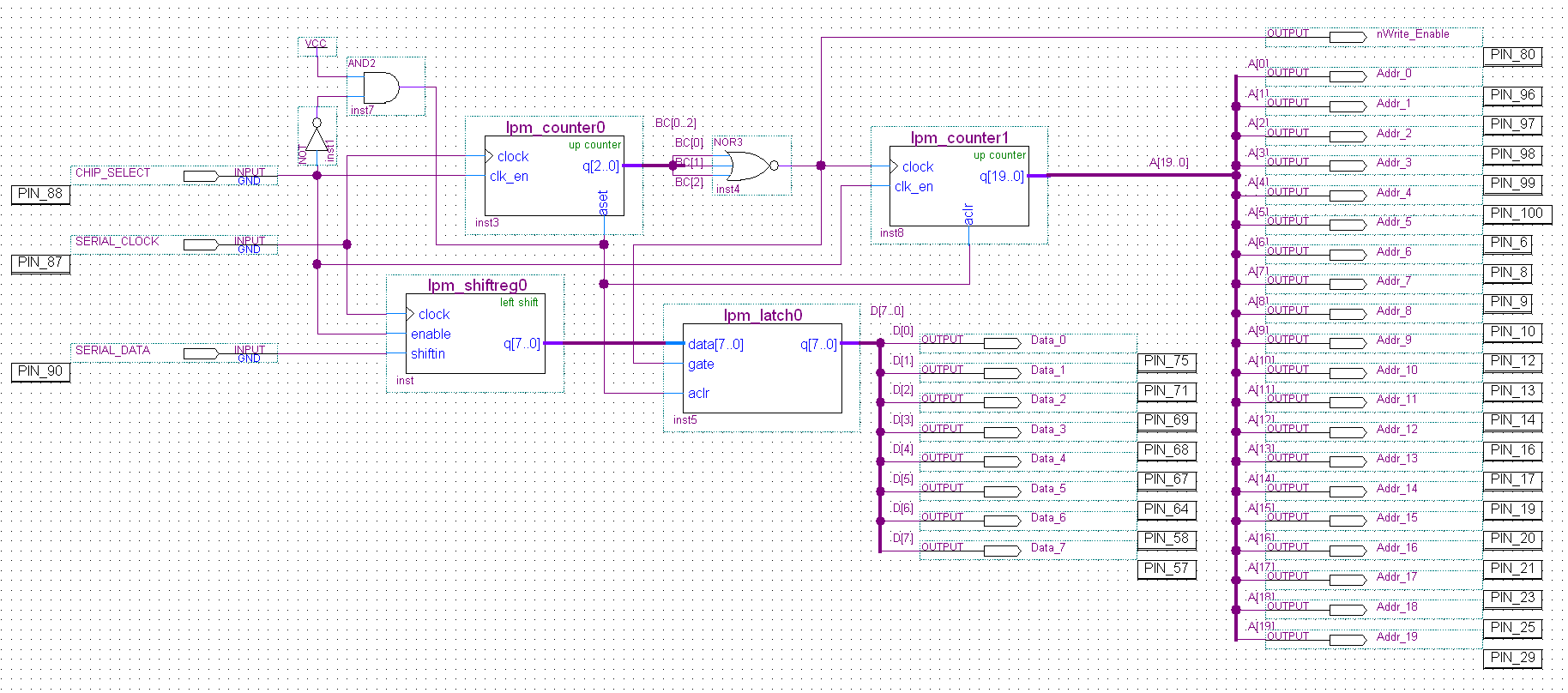Select the Data_6 output pin symbol
The image size is (1568, 693).
point(1002,521)
